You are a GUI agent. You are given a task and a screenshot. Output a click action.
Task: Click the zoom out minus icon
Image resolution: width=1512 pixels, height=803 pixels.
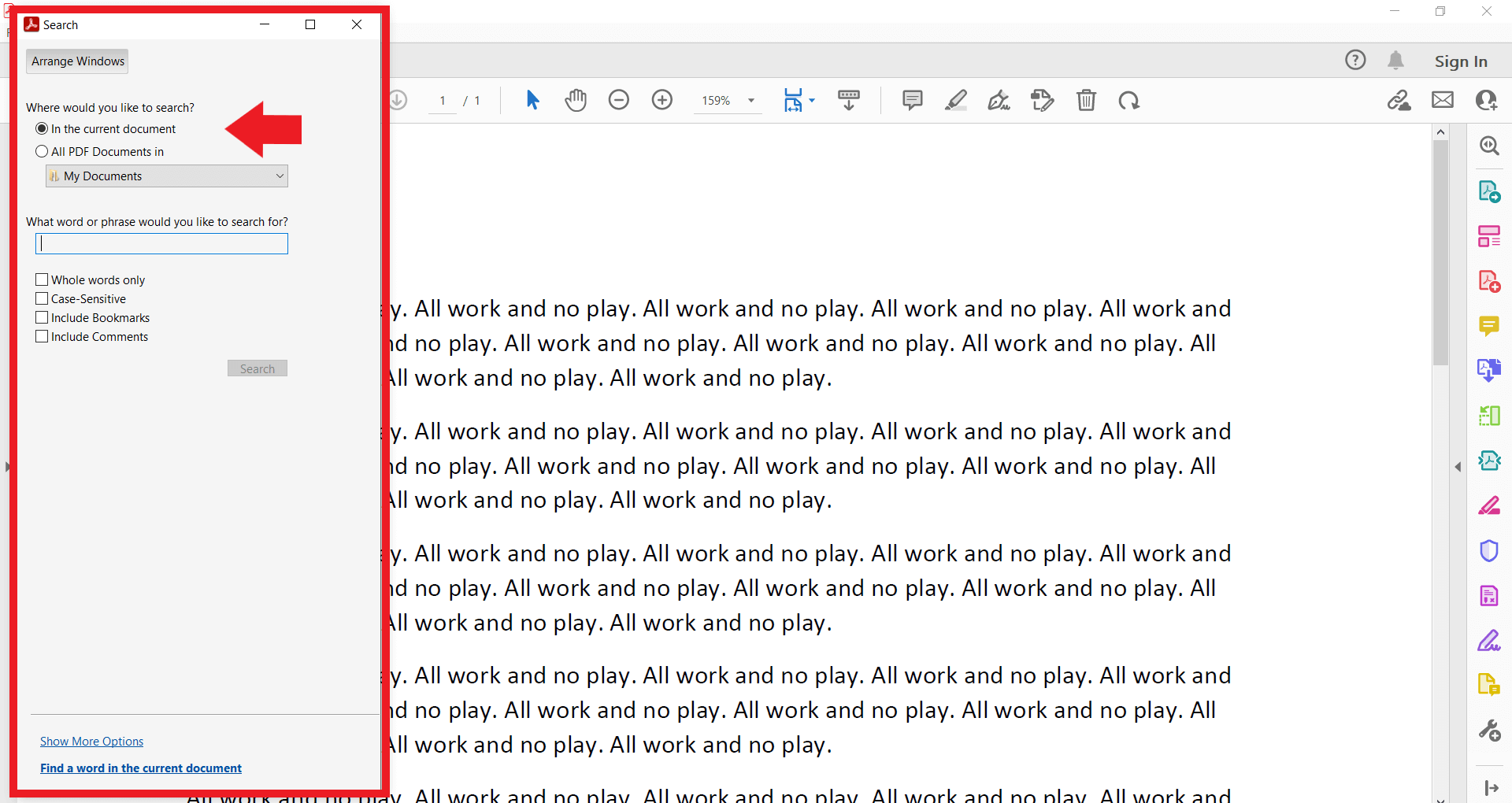point(619,100)
